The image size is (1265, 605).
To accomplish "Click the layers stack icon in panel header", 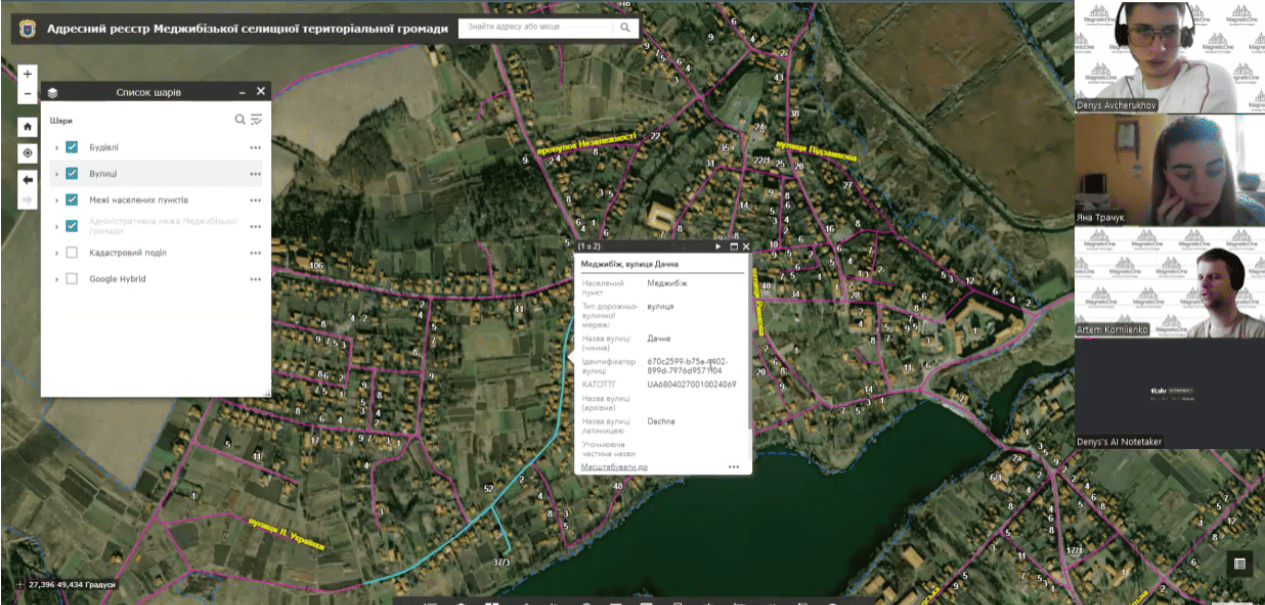I will 52,92.
